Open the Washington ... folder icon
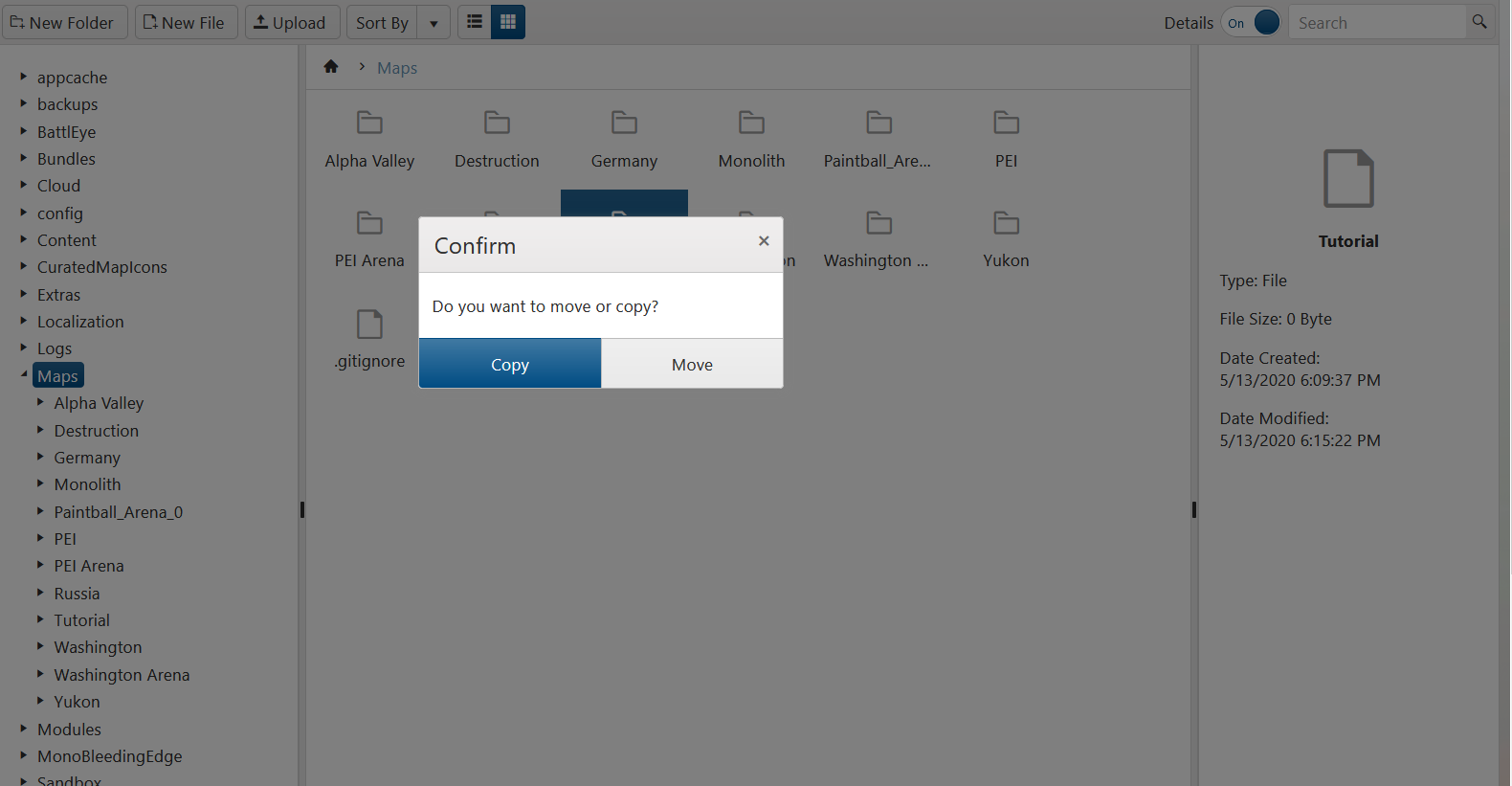The height and width of the screenshot is (786, 1512). coord(878,223)
